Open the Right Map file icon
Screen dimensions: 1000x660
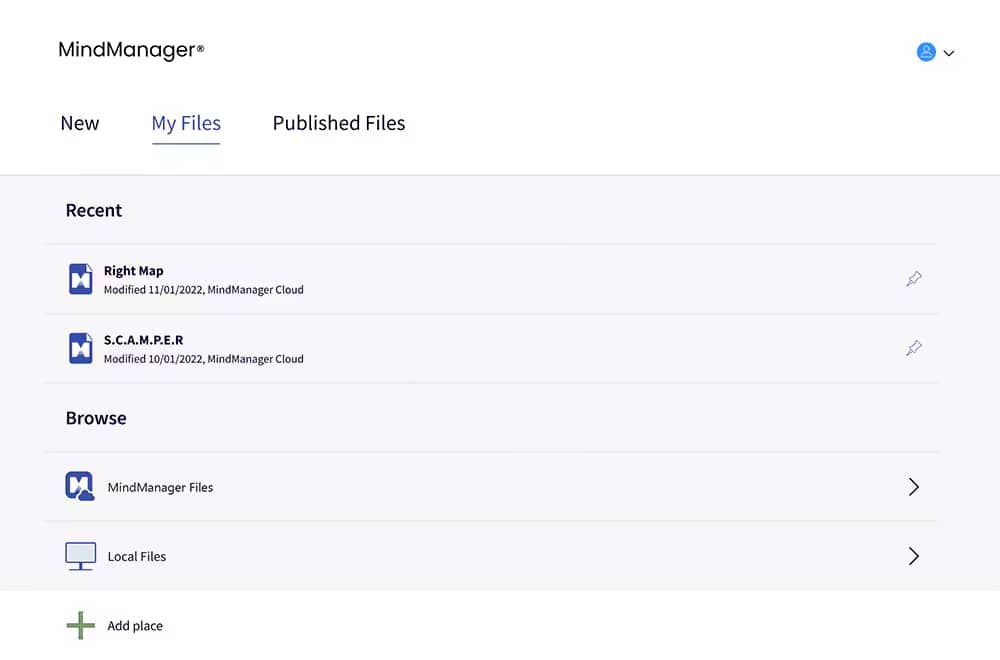click(80, 278)
